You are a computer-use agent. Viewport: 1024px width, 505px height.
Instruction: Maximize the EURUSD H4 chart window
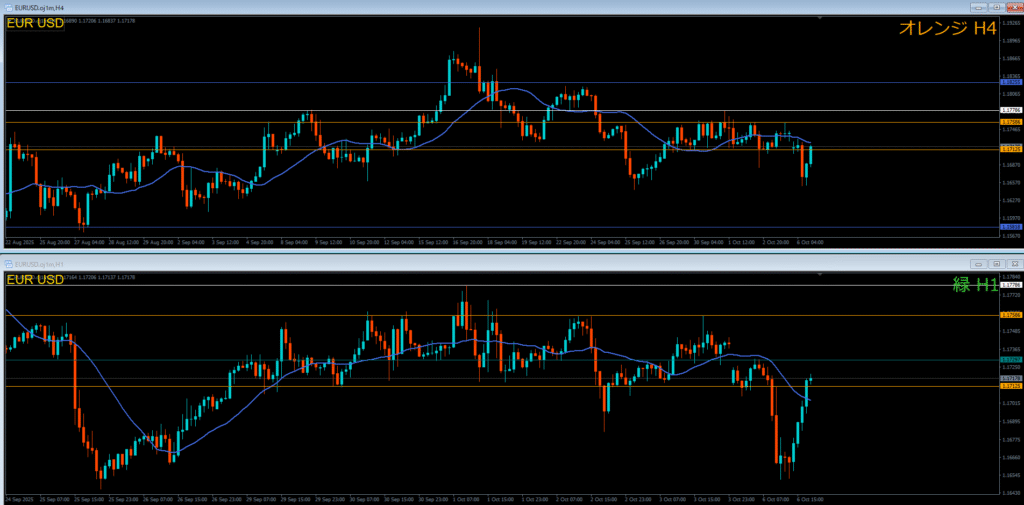(996, 6)
